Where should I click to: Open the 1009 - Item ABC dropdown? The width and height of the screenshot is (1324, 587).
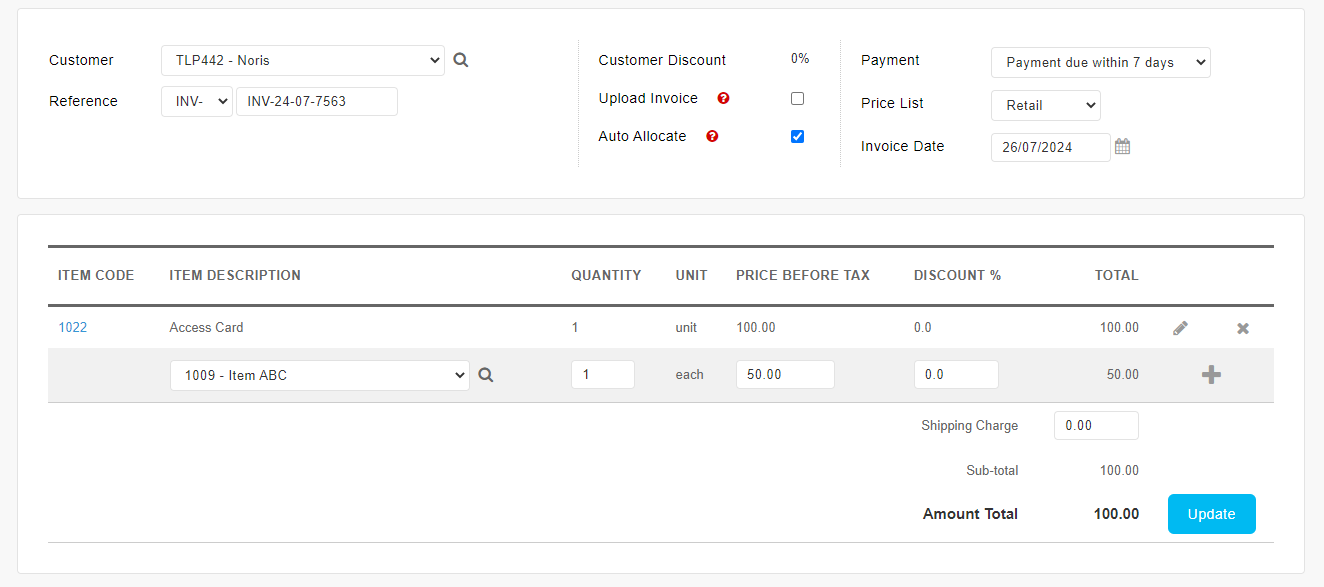coord(320,375)
